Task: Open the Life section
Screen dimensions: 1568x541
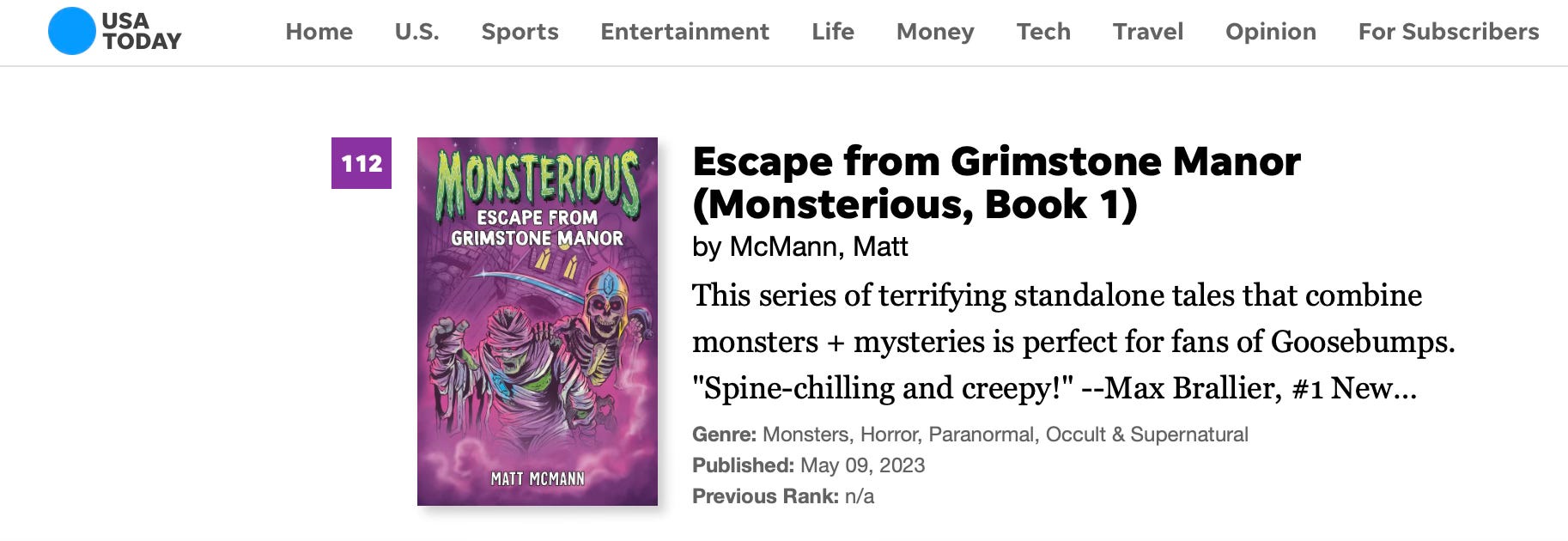Action: tap(833, 32)
